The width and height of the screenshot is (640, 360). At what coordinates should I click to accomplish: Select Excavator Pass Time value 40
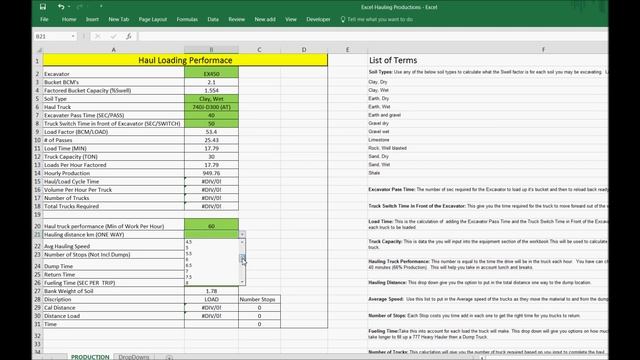coord(211,115)
